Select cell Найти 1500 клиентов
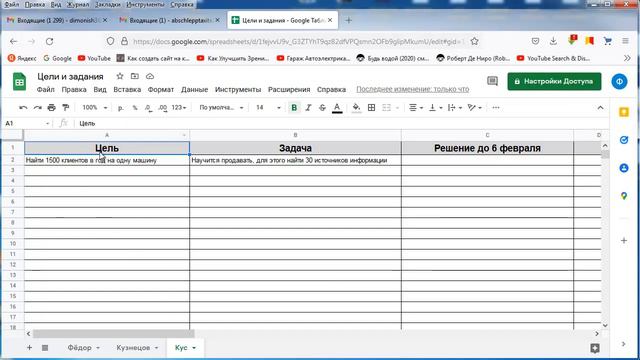The height and width of the screenshot is (360, 640). click(x=107, y=160)
